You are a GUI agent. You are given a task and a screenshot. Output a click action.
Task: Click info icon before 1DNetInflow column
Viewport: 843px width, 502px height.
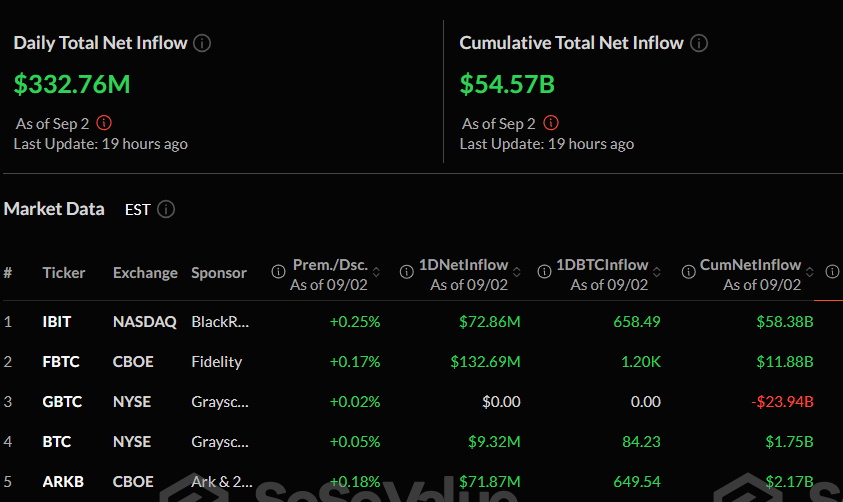406,272
